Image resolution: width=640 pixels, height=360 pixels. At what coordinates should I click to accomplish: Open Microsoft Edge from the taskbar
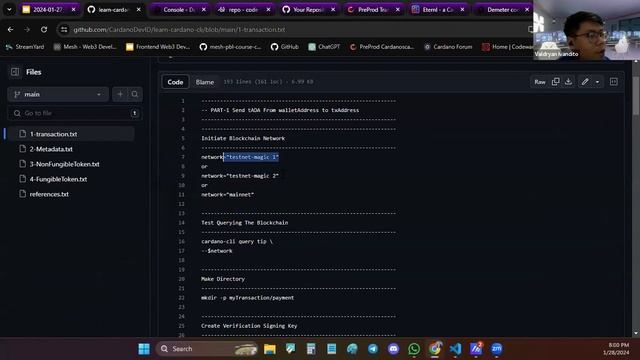click(x=352, y=349)
